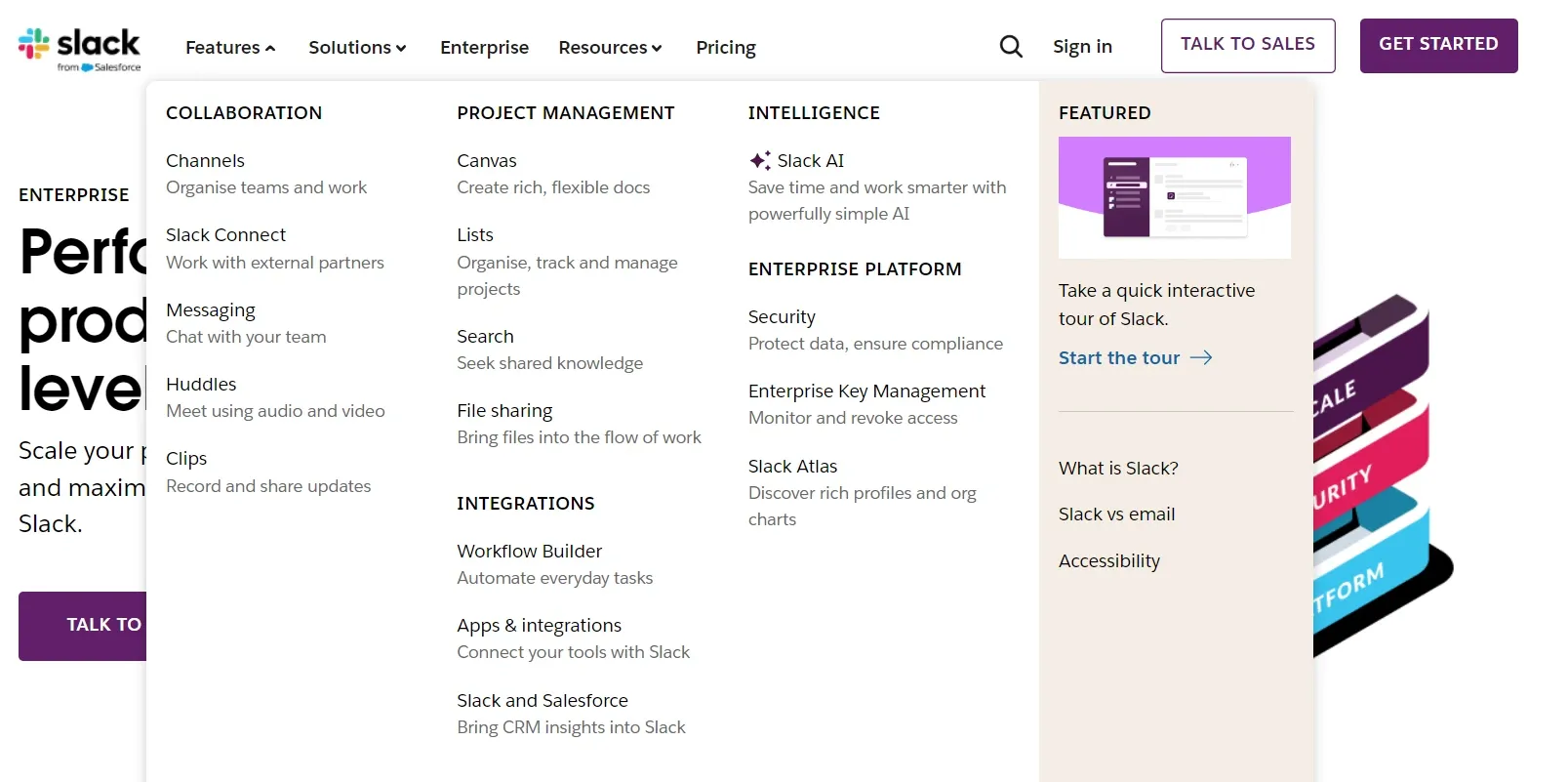Click the Slack logo

pyautogui.click(x=79, y=50)
